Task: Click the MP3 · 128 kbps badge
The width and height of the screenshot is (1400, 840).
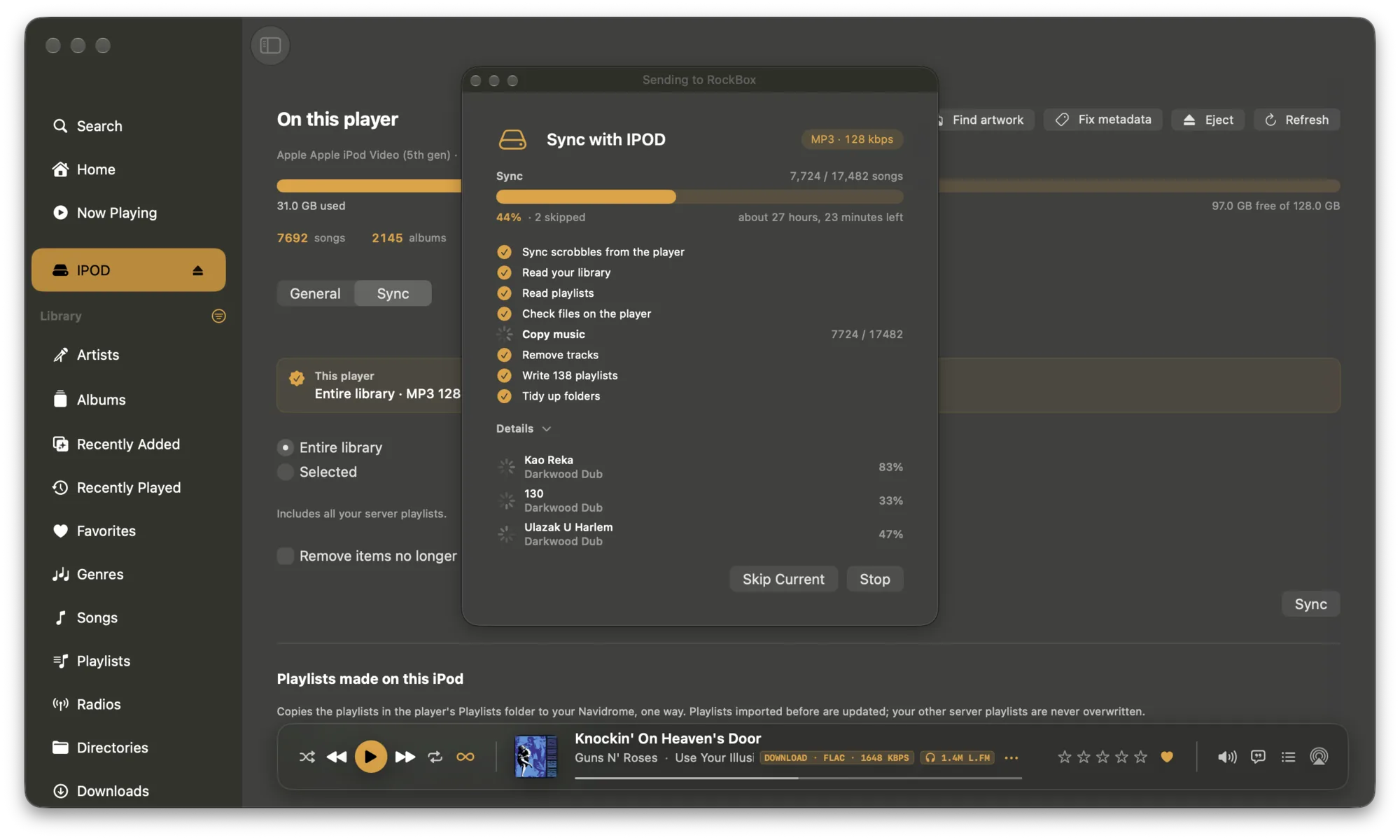Action: [x=852, y=139]
